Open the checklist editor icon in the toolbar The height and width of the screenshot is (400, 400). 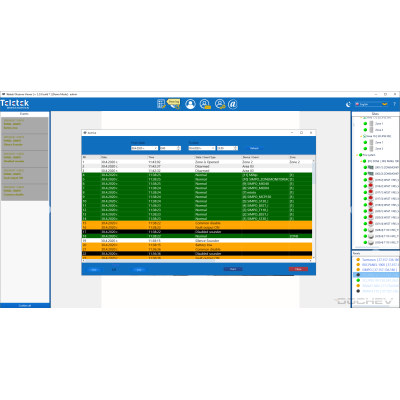161,104
